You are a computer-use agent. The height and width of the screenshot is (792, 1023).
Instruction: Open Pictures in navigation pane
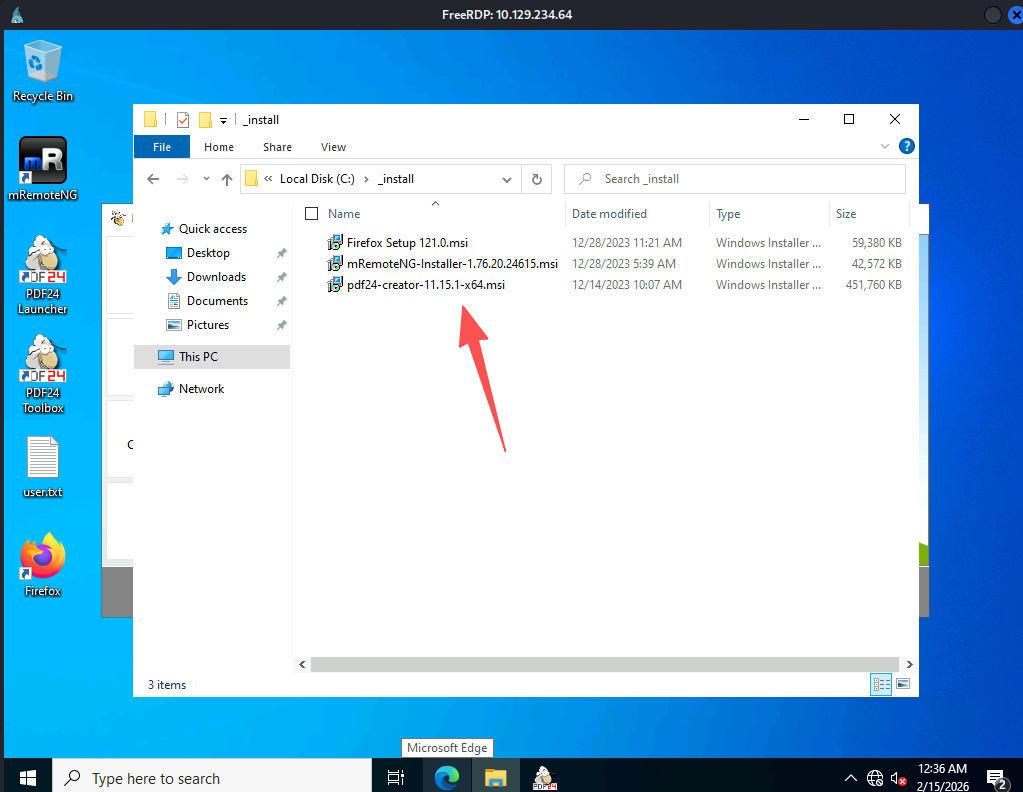[207, 325]
